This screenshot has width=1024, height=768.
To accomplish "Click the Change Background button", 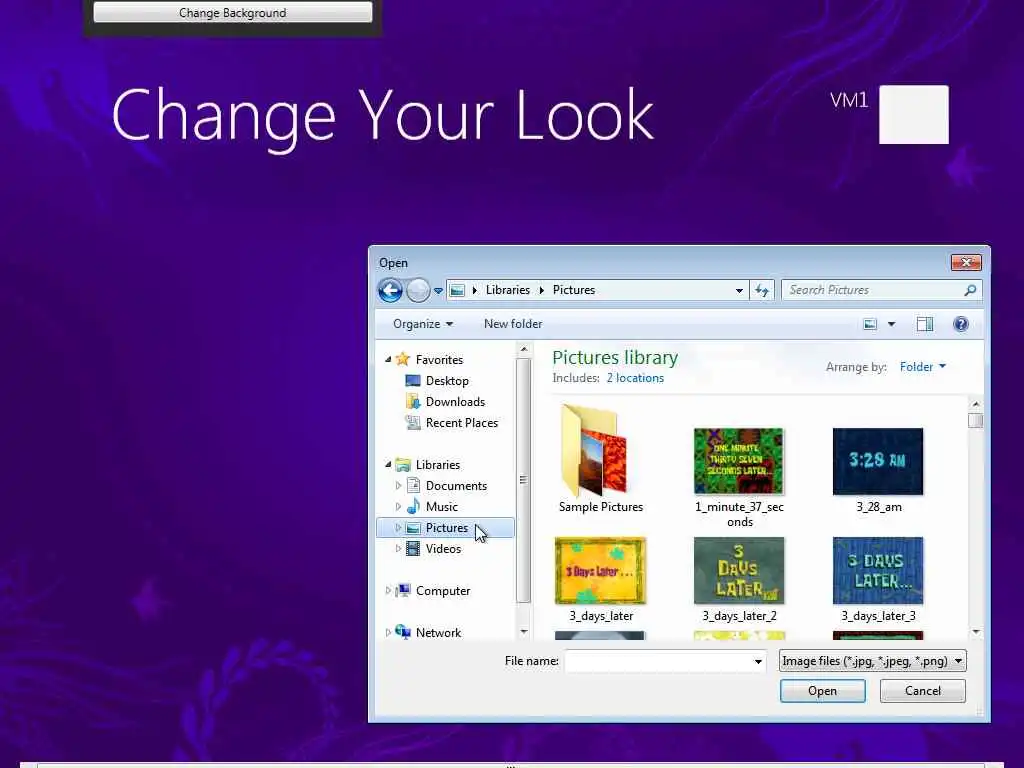I will pos(232,12).
